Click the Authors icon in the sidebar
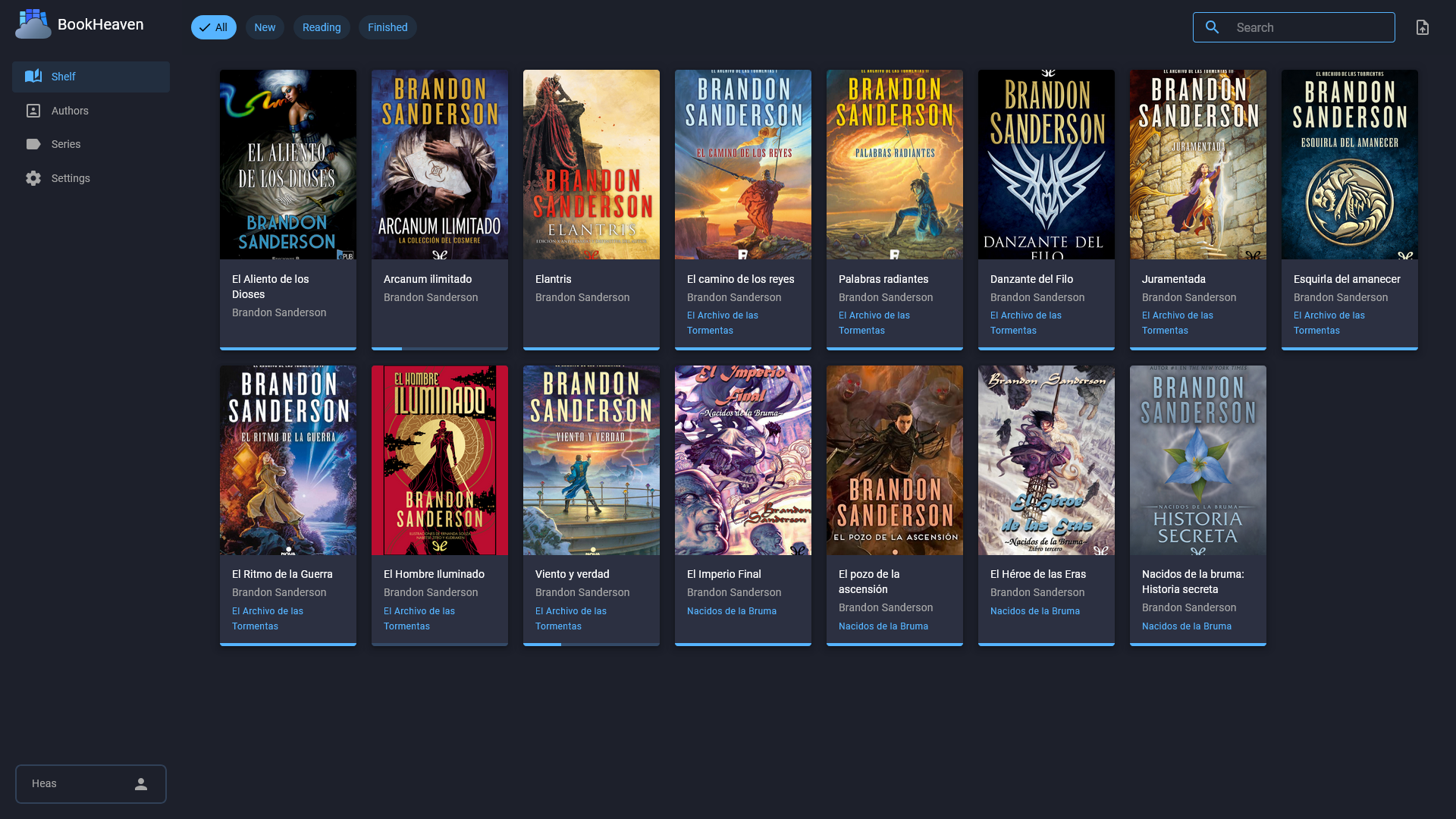 pyautogui.click(x=33, y=111)
